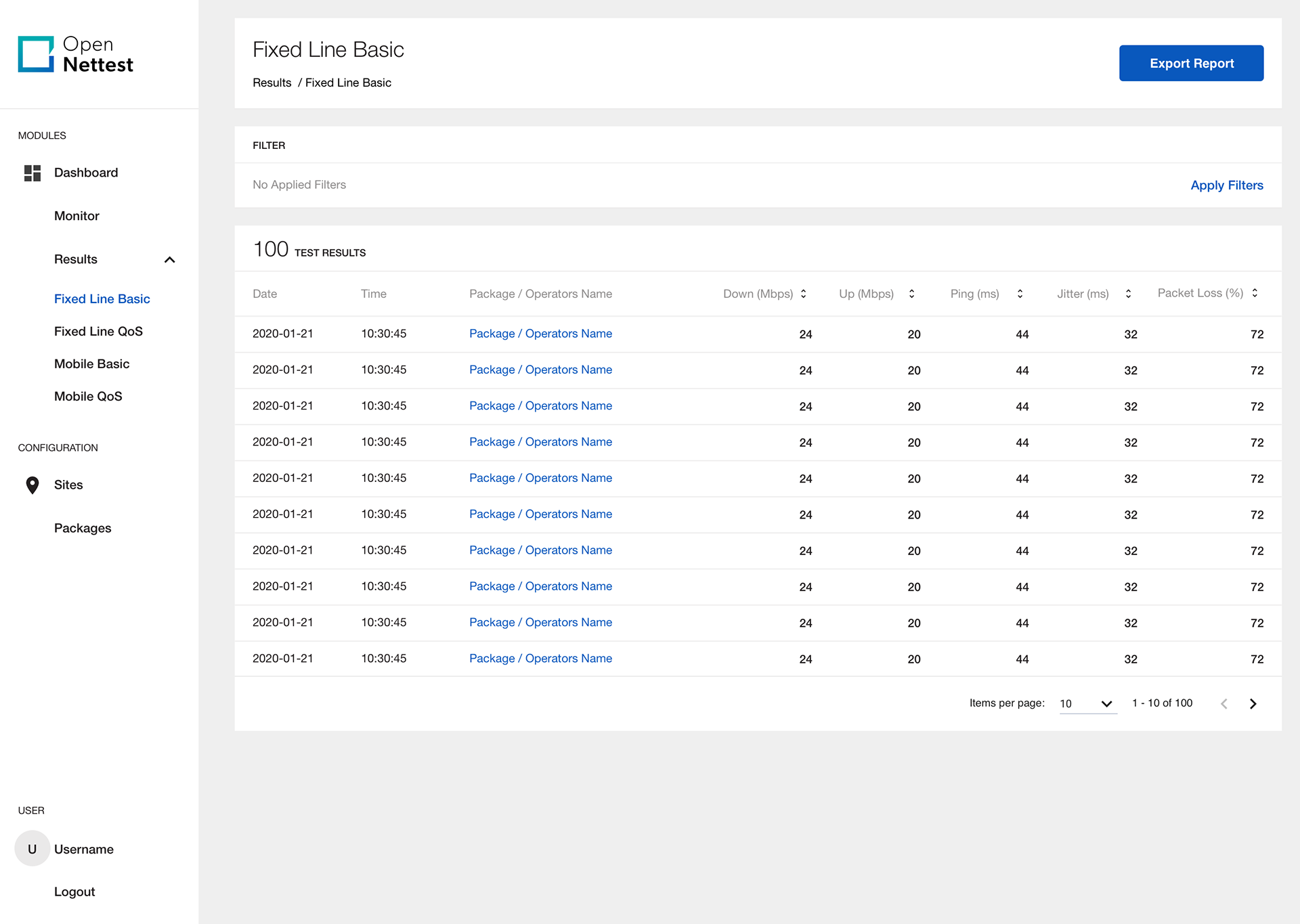
Task: Click the Export Report button
Action: (1191, 63)
